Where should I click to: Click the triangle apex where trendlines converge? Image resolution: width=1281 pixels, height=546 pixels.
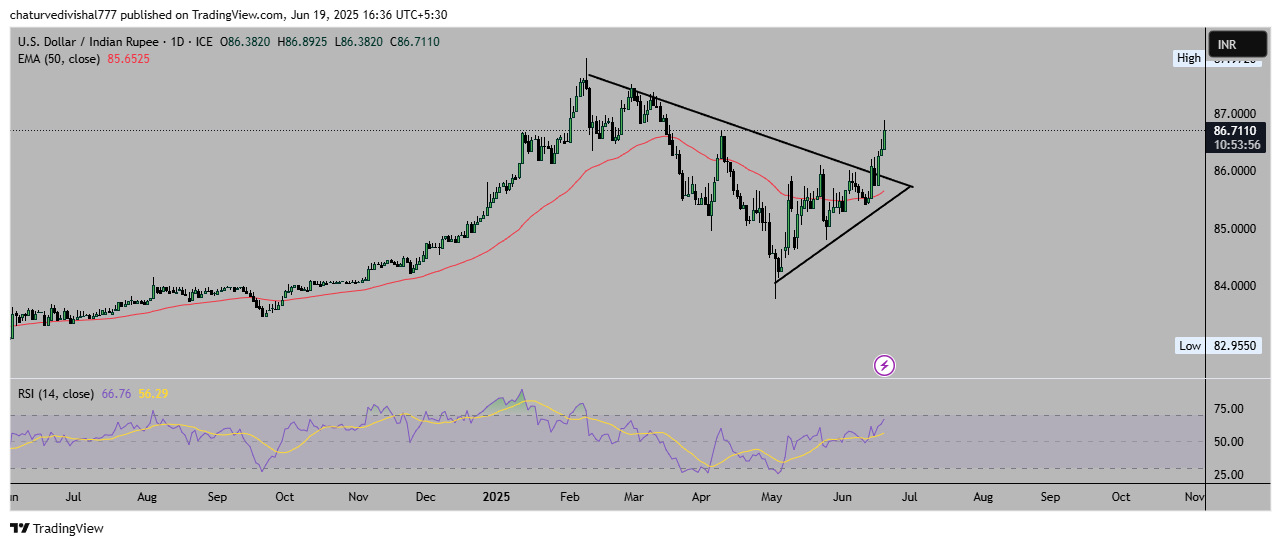pos(912,186)
